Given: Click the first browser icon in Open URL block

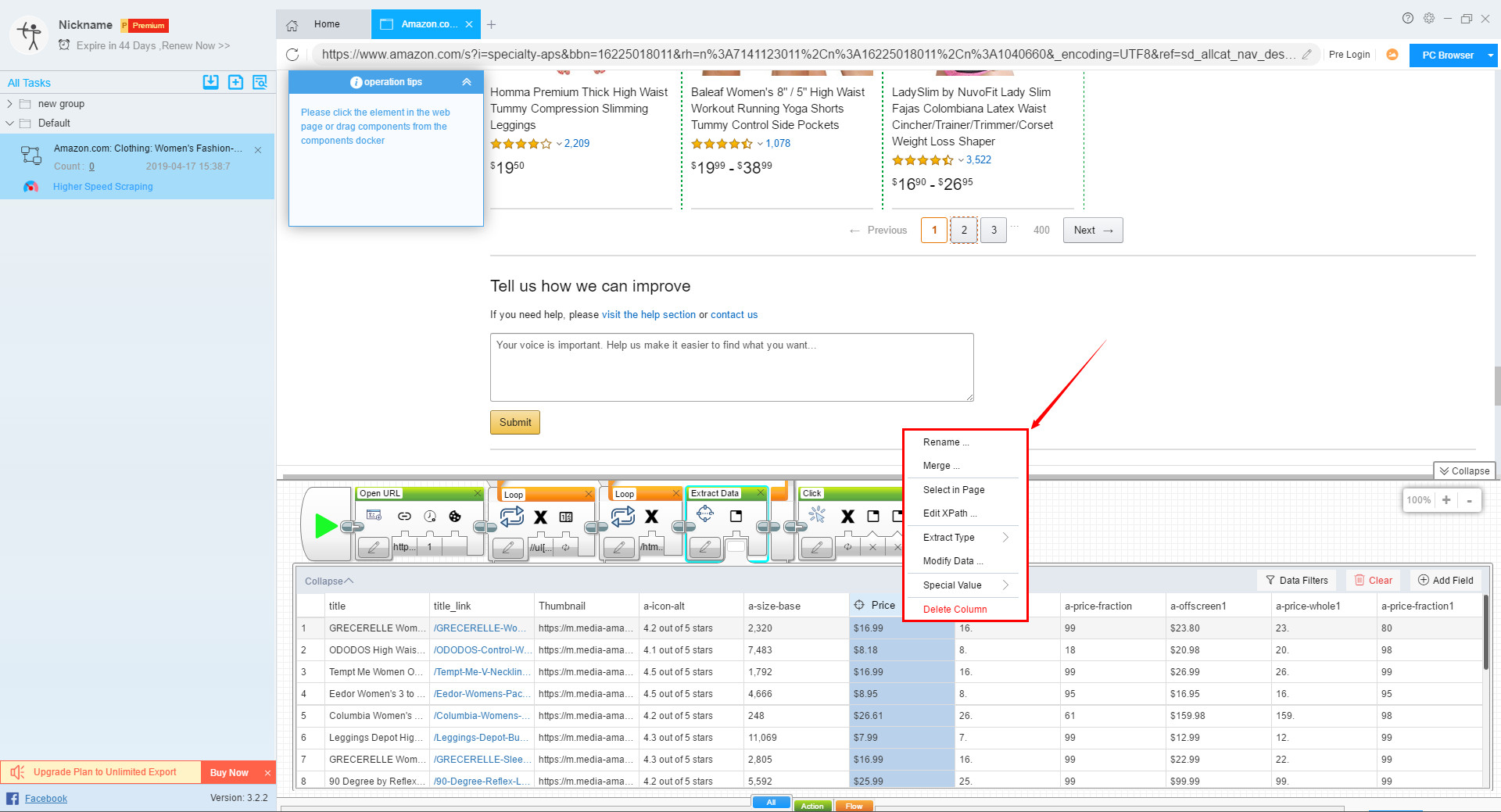Looking at the screenshot, I should 374,515.
